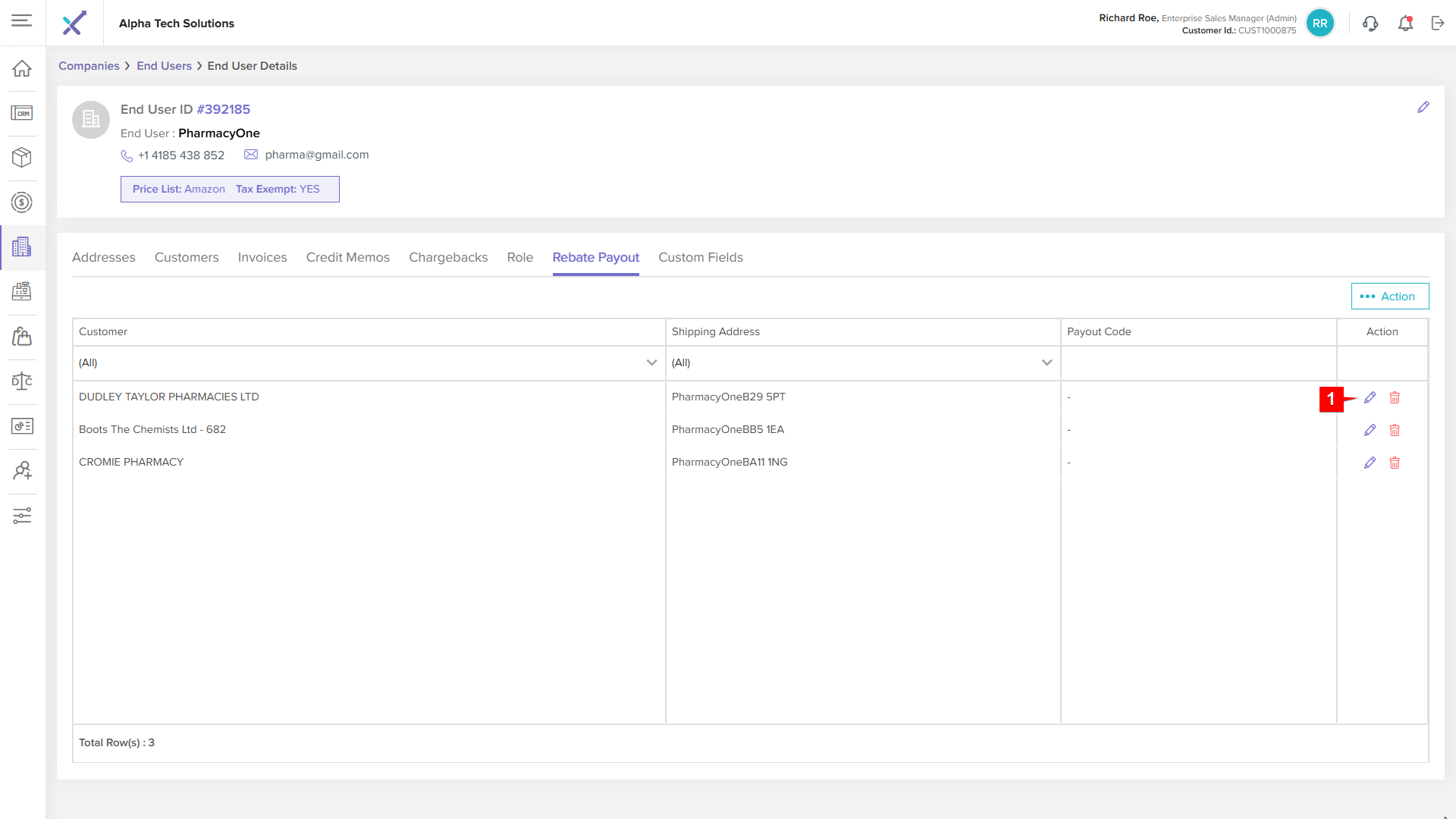
Task: Open CRM module in sidebar
Action: [x=22, y=113]
